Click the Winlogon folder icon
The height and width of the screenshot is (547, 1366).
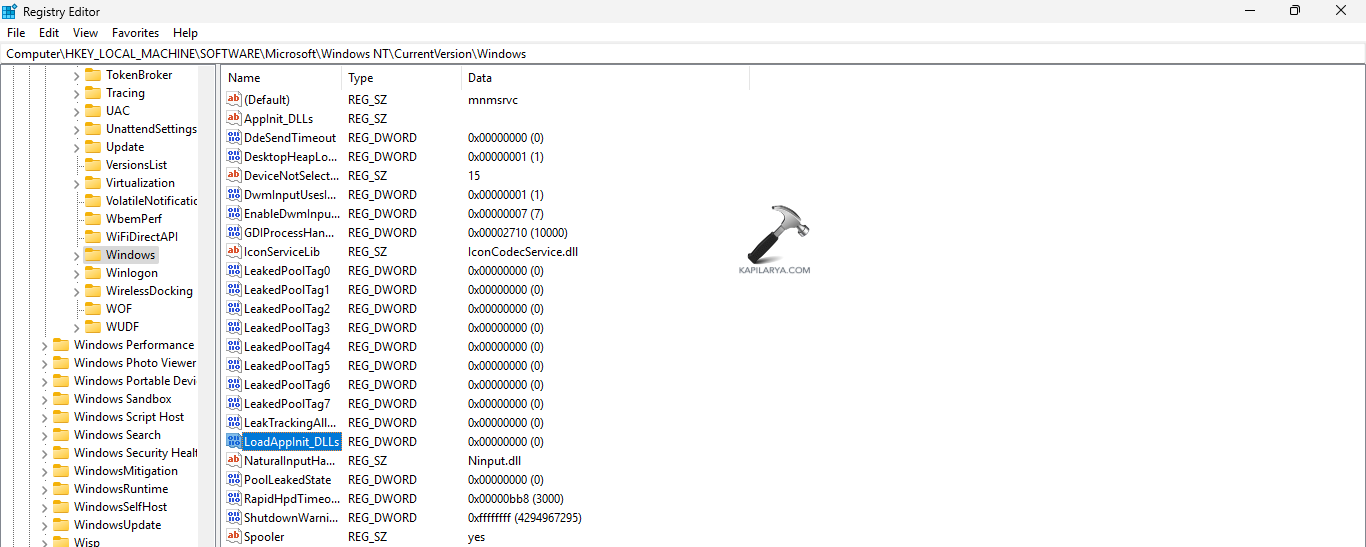pyautogui.click(x=93, y=273)
